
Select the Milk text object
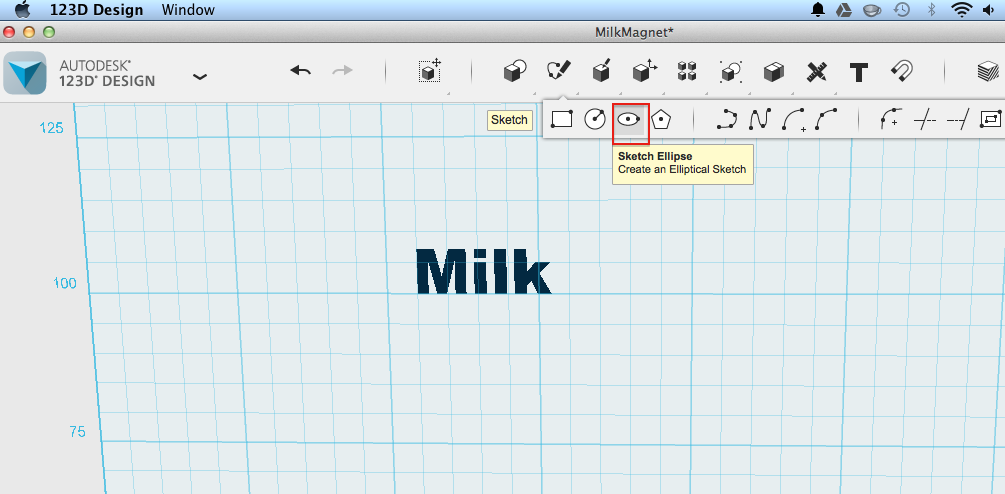484,271
